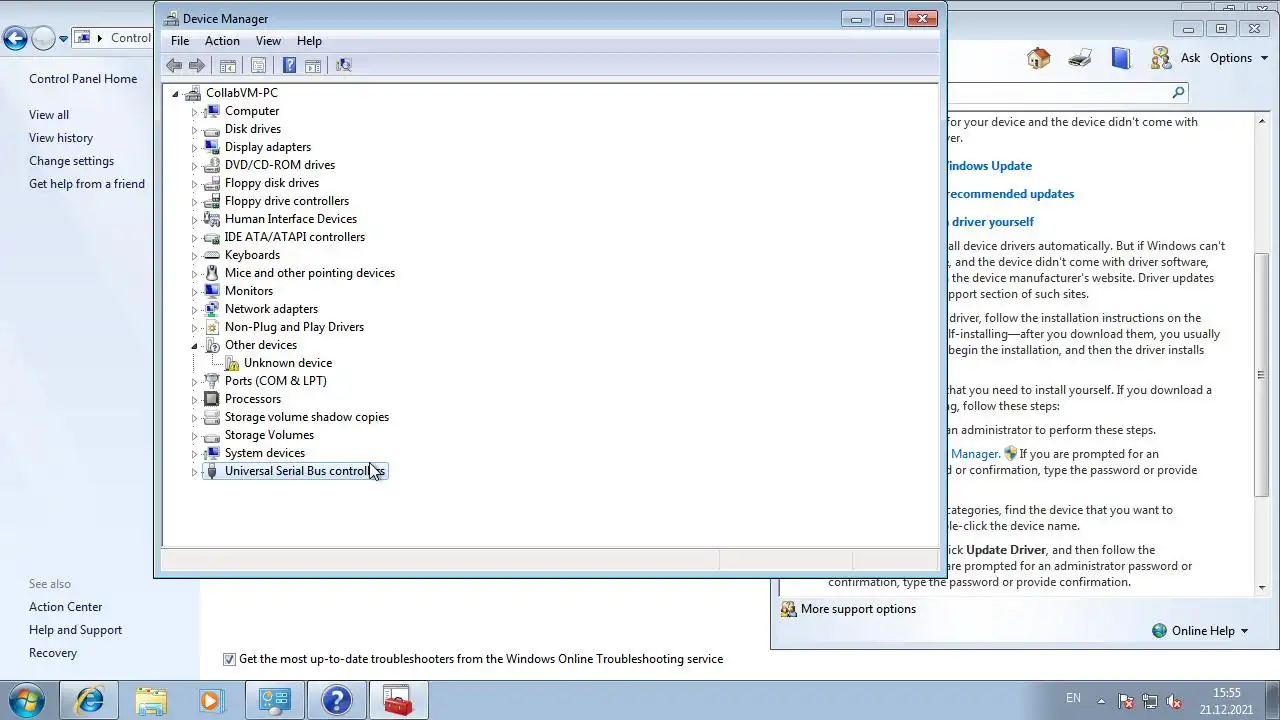Click the blue Browse Help book icon
Viewport: 1280px width, 720px height.
click(x=1121, y=58)
